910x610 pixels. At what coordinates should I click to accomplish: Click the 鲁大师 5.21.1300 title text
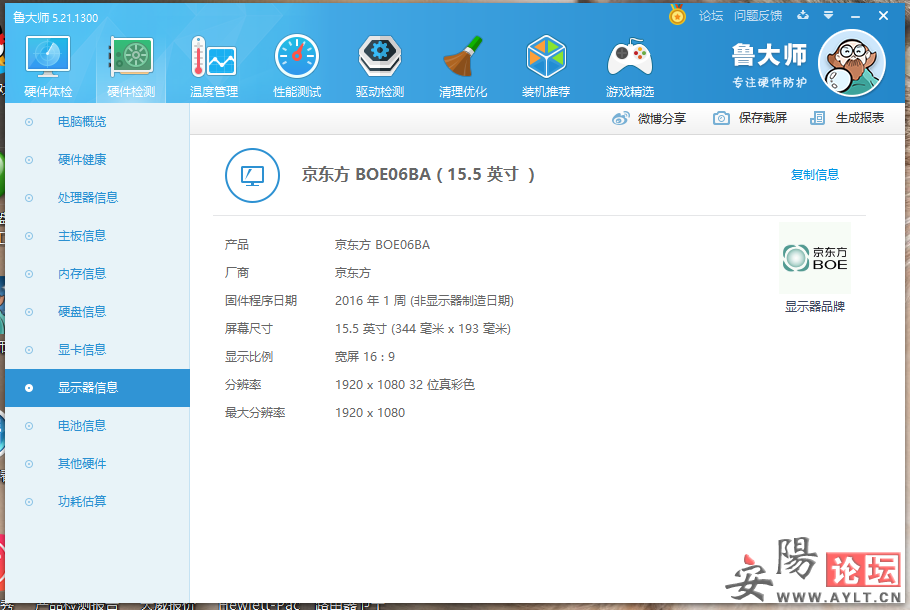56,18
